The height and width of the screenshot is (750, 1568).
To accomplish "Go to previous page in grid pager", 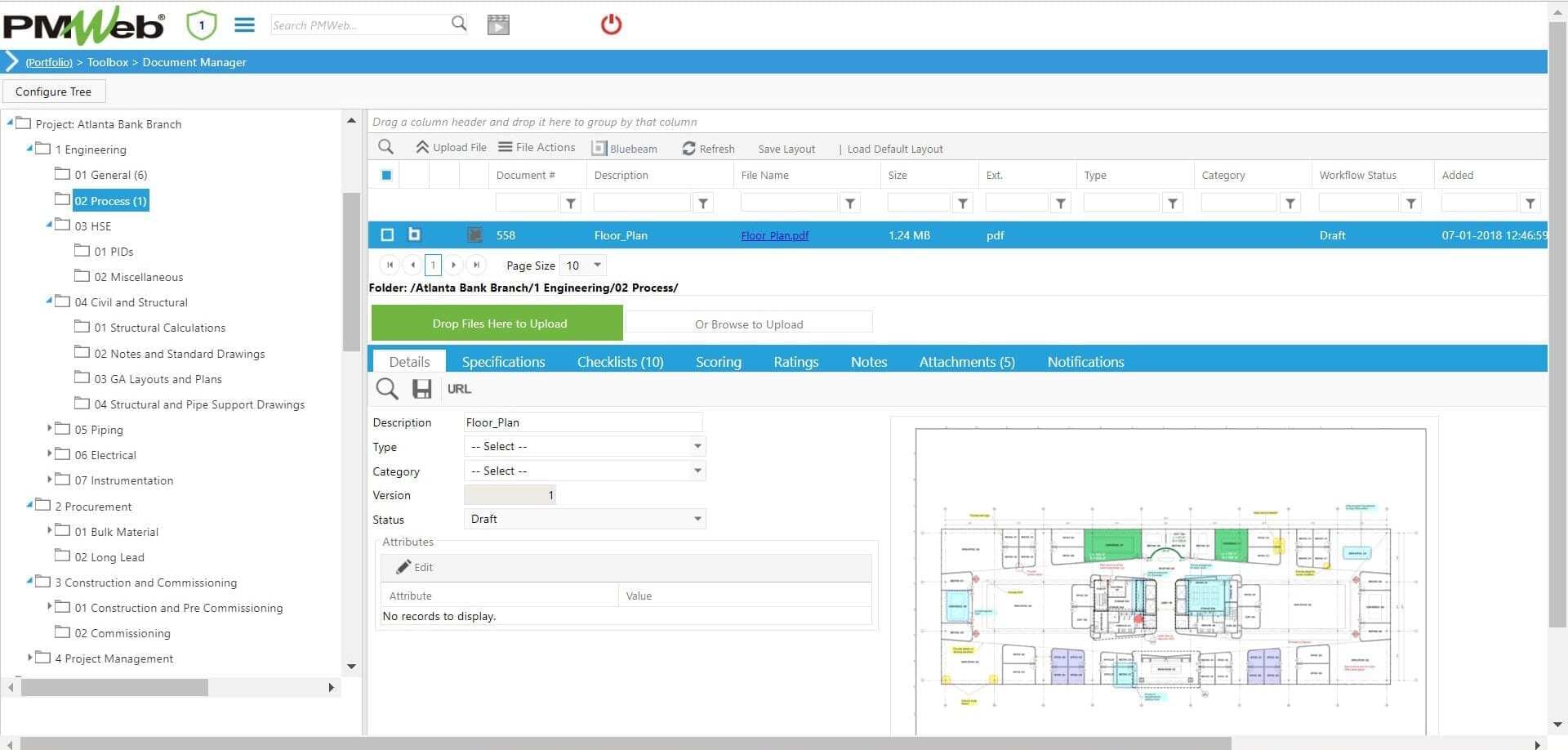I will point(412,265).
